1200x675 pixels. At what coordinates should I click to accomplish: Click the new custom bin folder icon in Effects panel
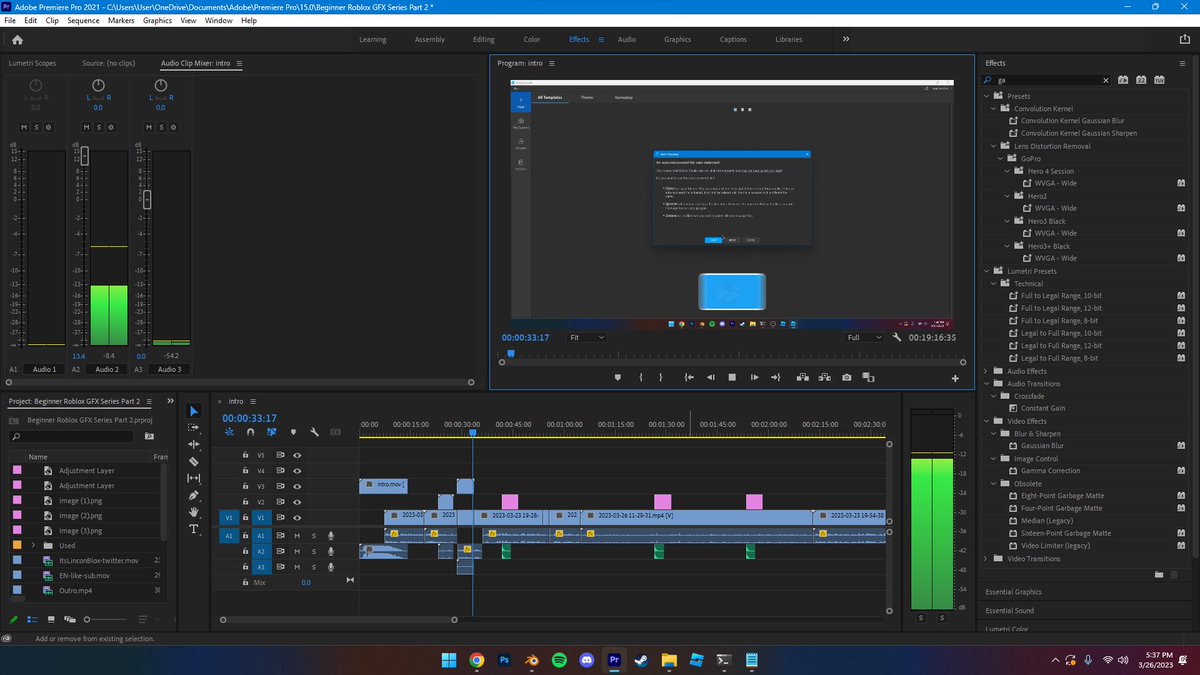pyautogui.click(x=1159, y=574)
